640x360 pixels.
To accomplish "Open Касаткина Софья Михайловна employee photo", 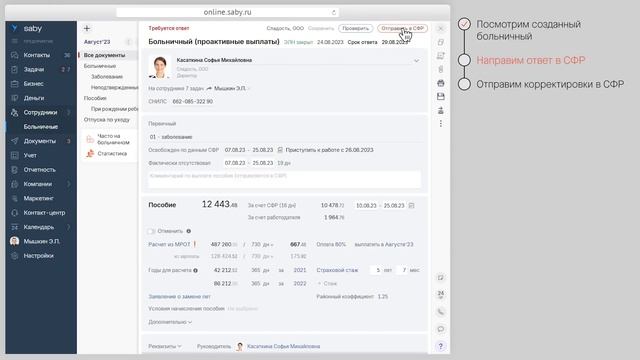I will click(x=159, y=67).
